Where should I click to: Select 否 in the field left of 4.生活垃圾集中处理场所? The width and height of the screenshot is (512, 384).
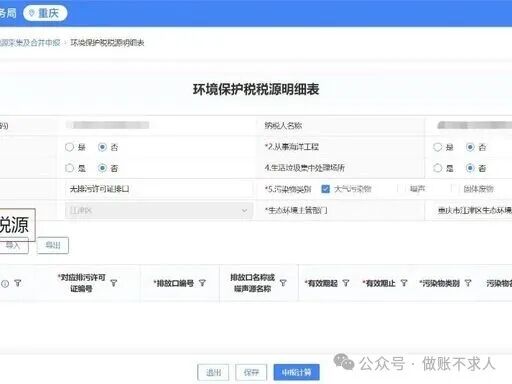click(102, 168)
